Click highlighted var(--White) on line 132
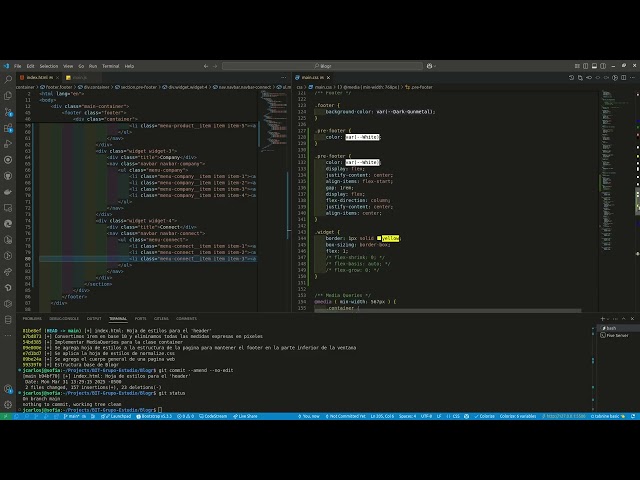Image resolution: width=640 pixels, height=480 pixels. (362, 162)
